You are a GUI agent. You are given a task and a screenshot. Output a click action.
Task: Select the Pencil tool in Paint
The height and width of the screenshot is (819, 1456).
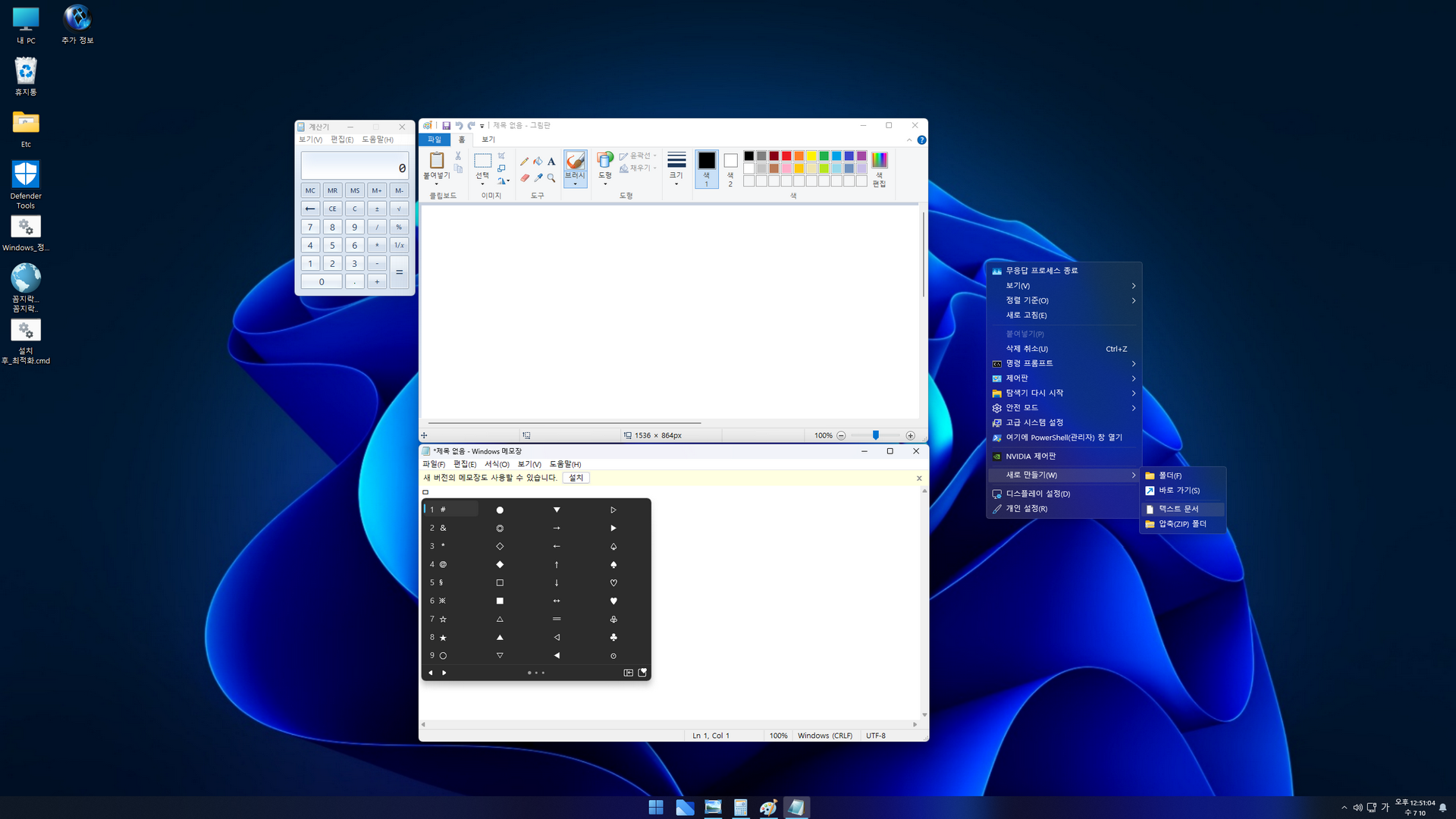524,162
